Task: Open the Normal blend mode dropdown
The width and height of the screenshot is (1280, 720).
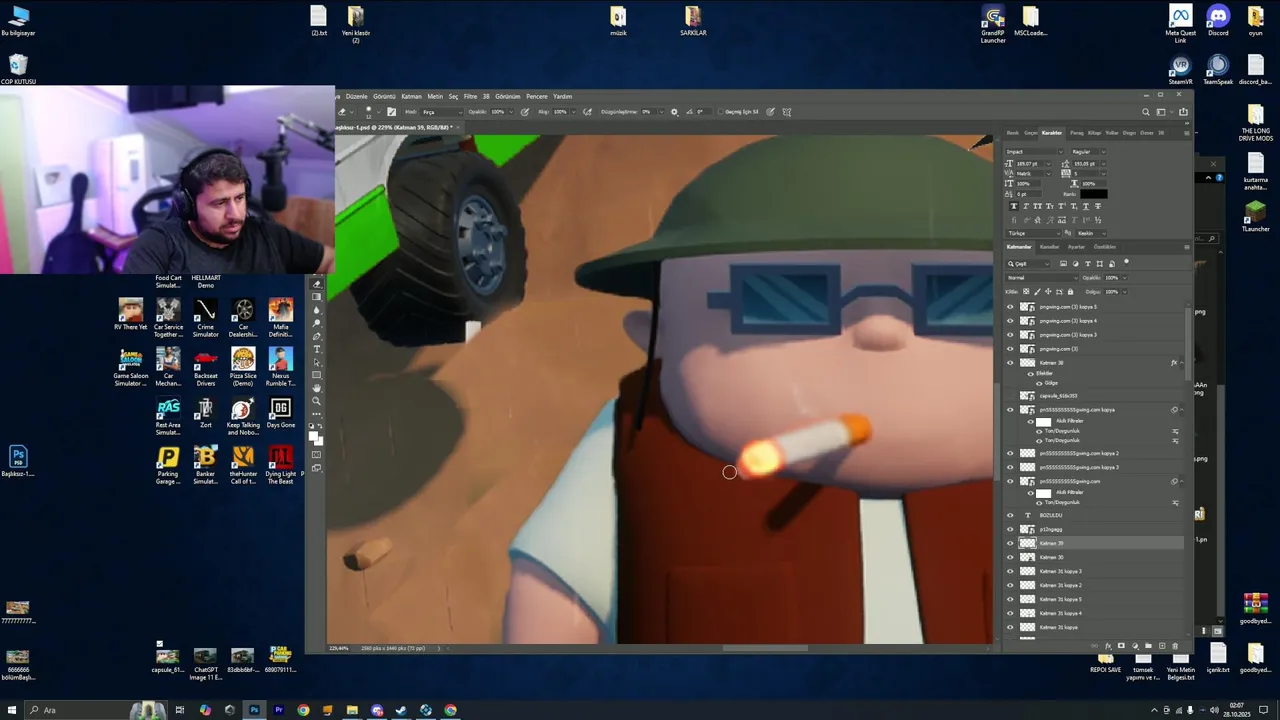Action: 1042,278
